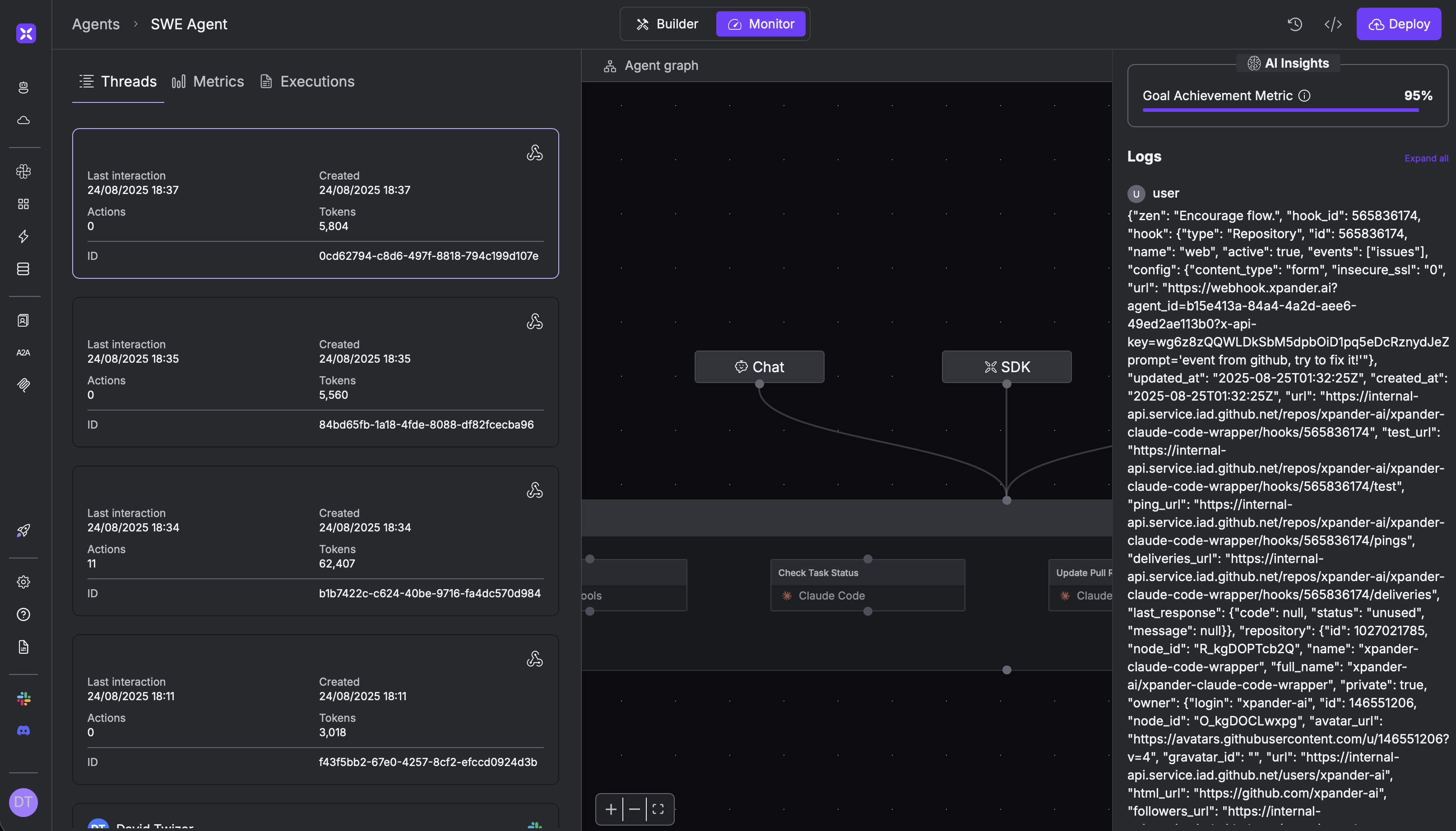The width and height of the screenshot is (1456, 831).
Task: Expand all entries in the Logs panel
Action: point(1425,158)
